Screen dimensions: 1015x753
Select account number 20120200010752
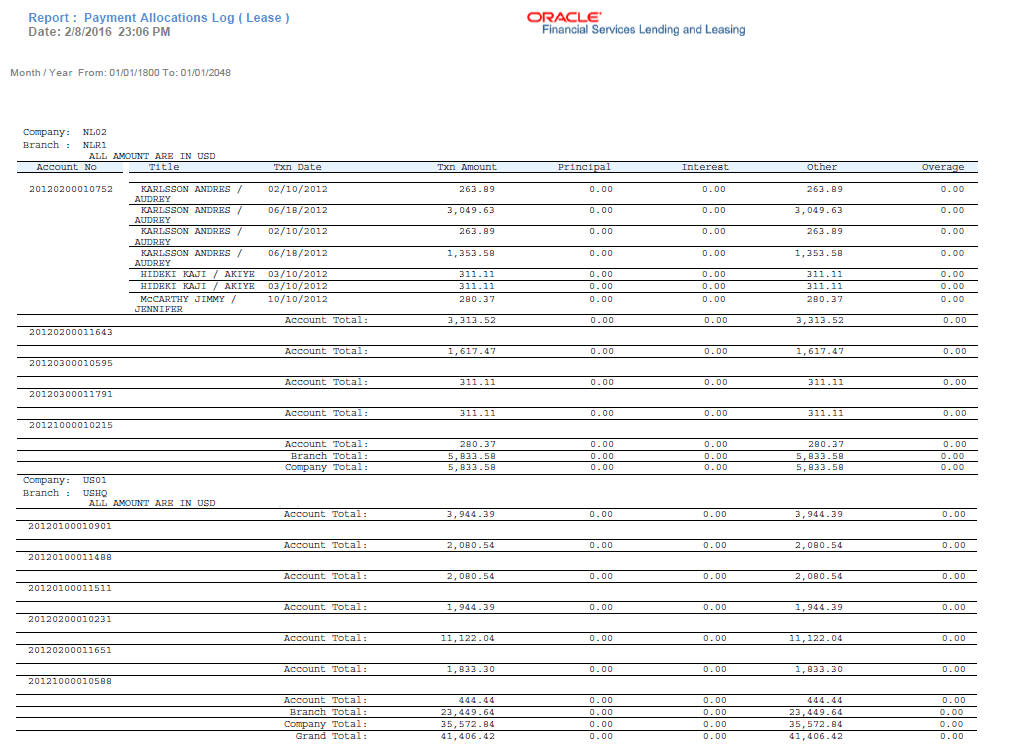pyautogui.click(x=71, y=189)
